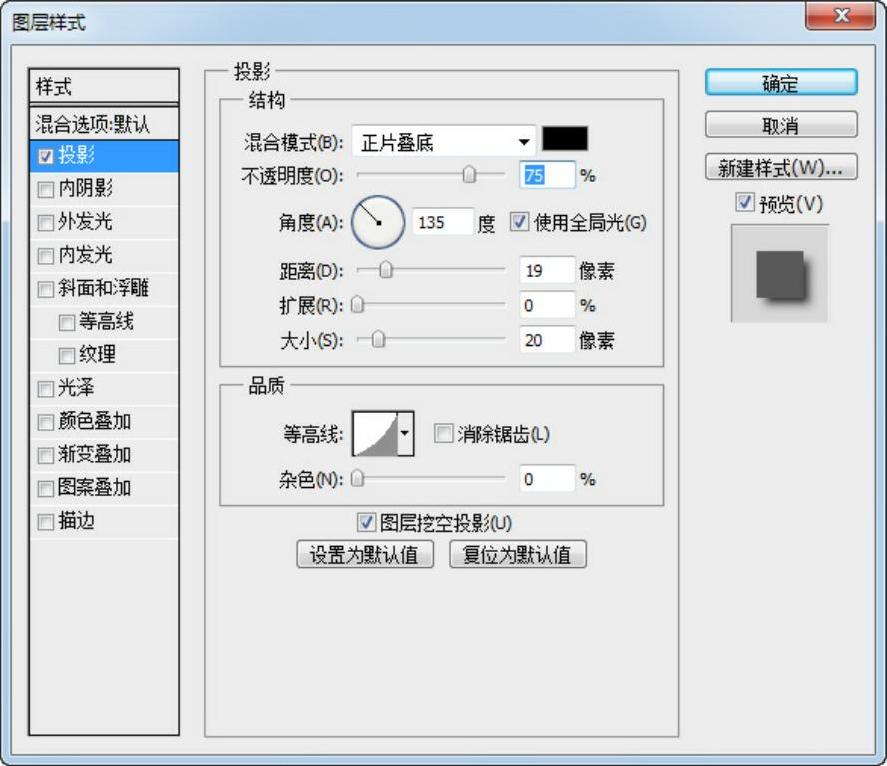Select 斜面和浮雕 style entry
The image size is (887, 766).
(x=104, y=289)
